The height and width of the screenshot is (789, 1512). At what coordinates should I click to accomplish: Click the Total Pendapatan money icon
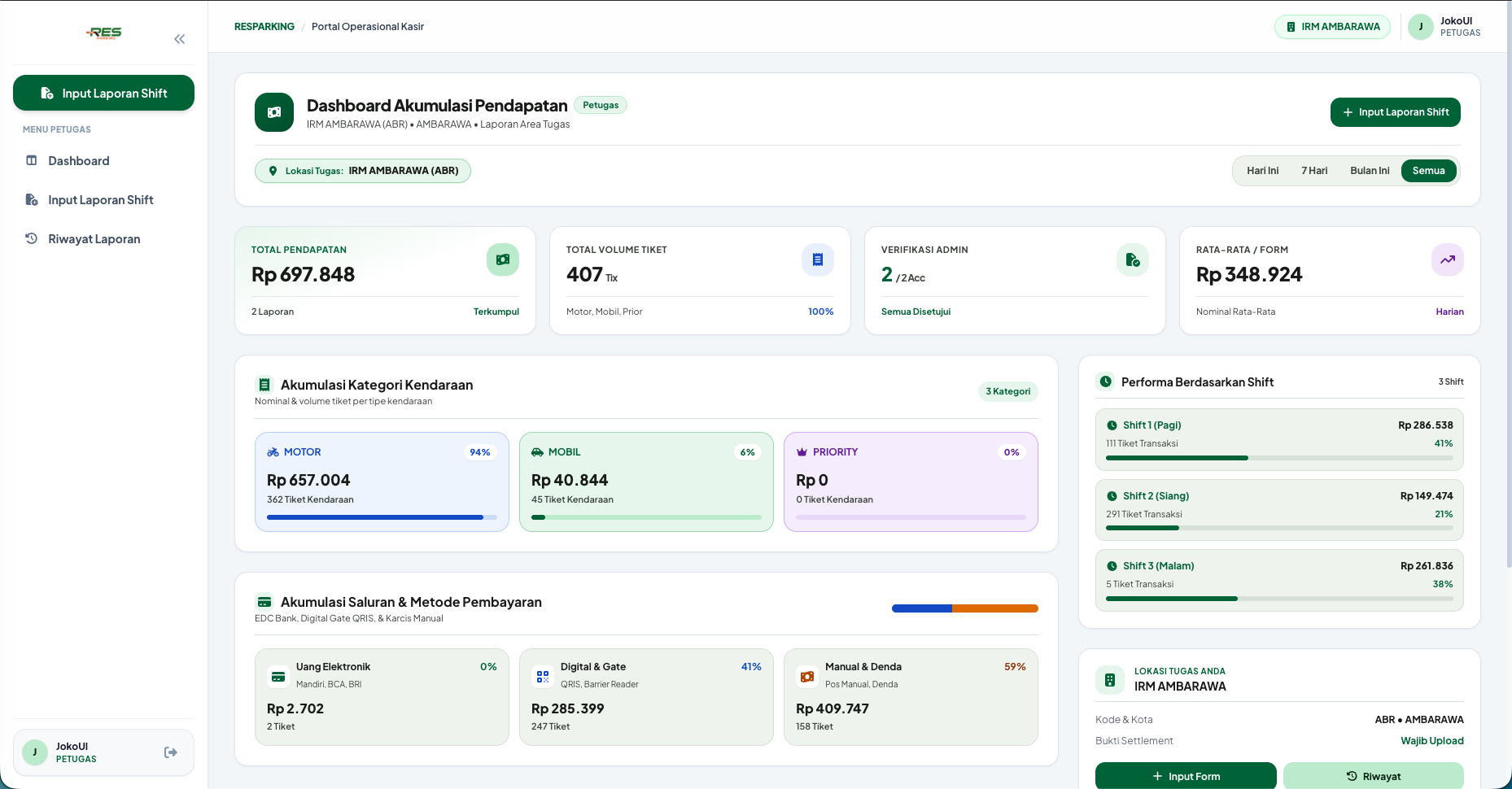503,259
